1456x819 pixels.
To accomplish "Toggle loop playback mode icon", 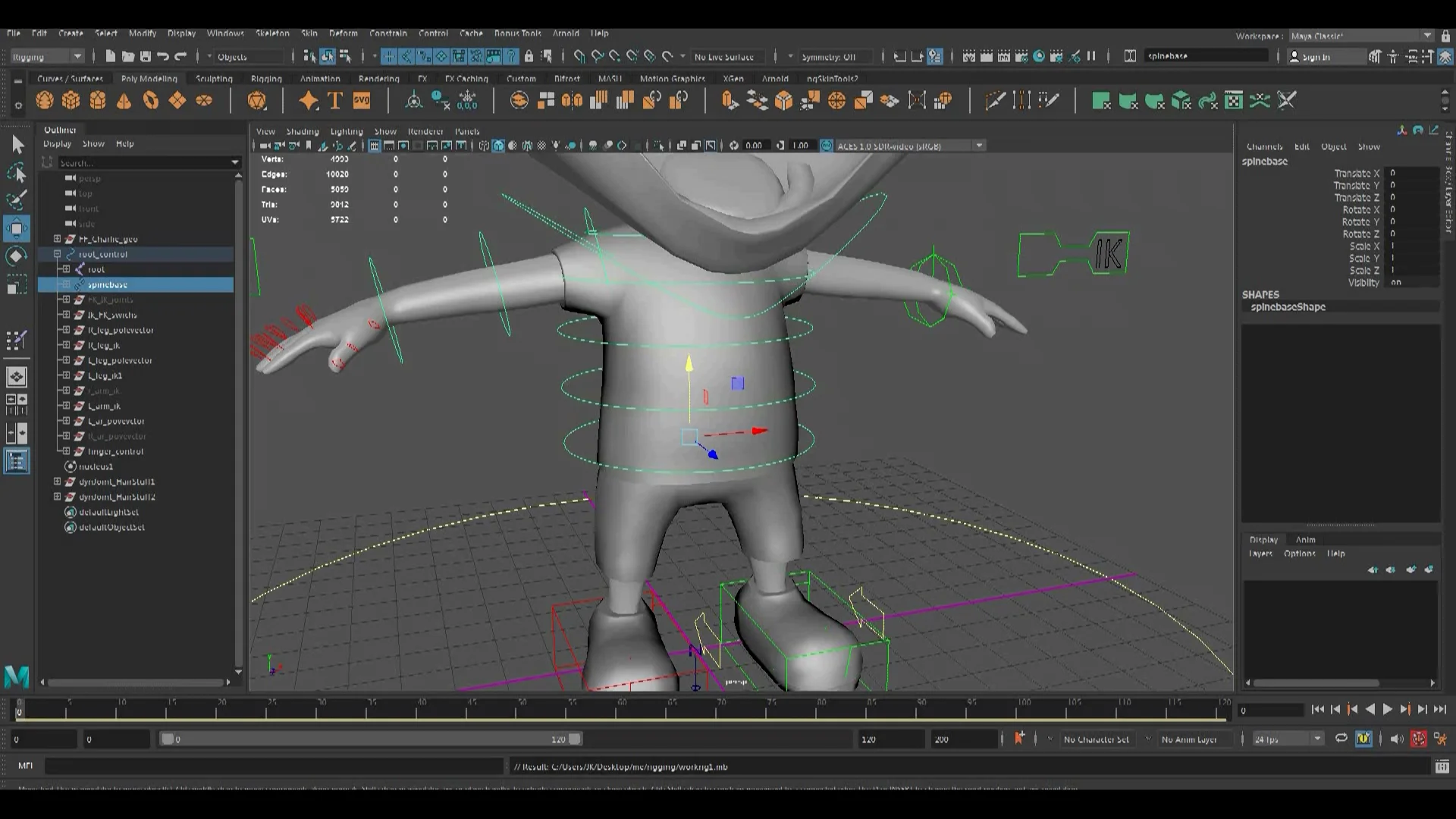I will [x=1341, y=739].
